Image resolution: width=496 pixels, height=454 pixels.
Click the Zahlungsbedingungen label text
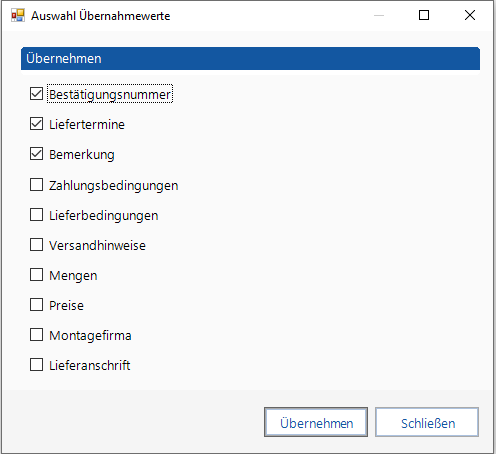point(114,186)
